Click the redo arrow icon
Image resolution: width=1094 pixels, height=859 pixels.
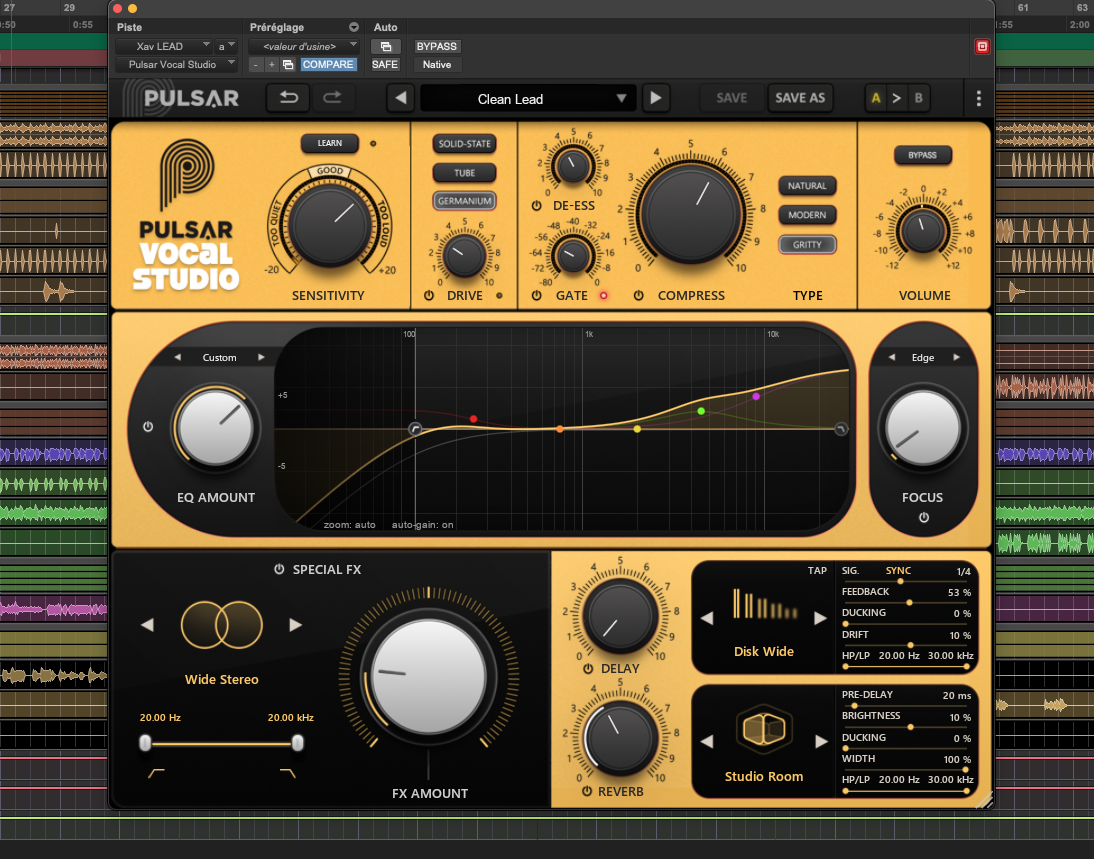click(x=333, y=98)
